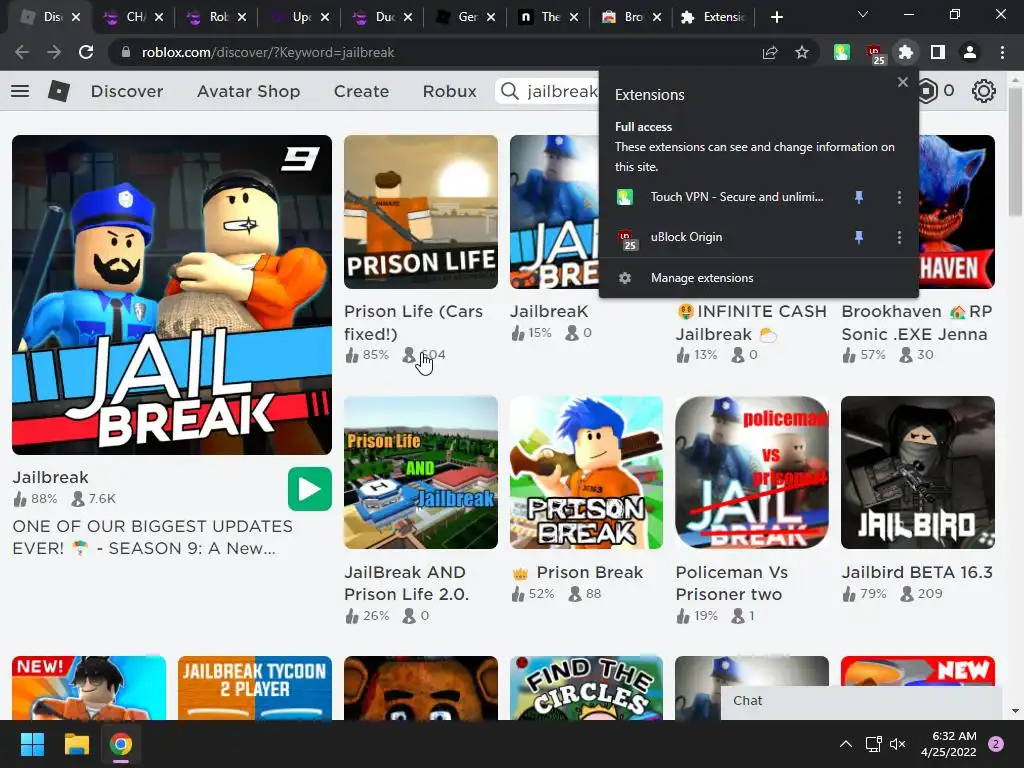Bookmark this page with the star icon

click(x=802, y=52)
